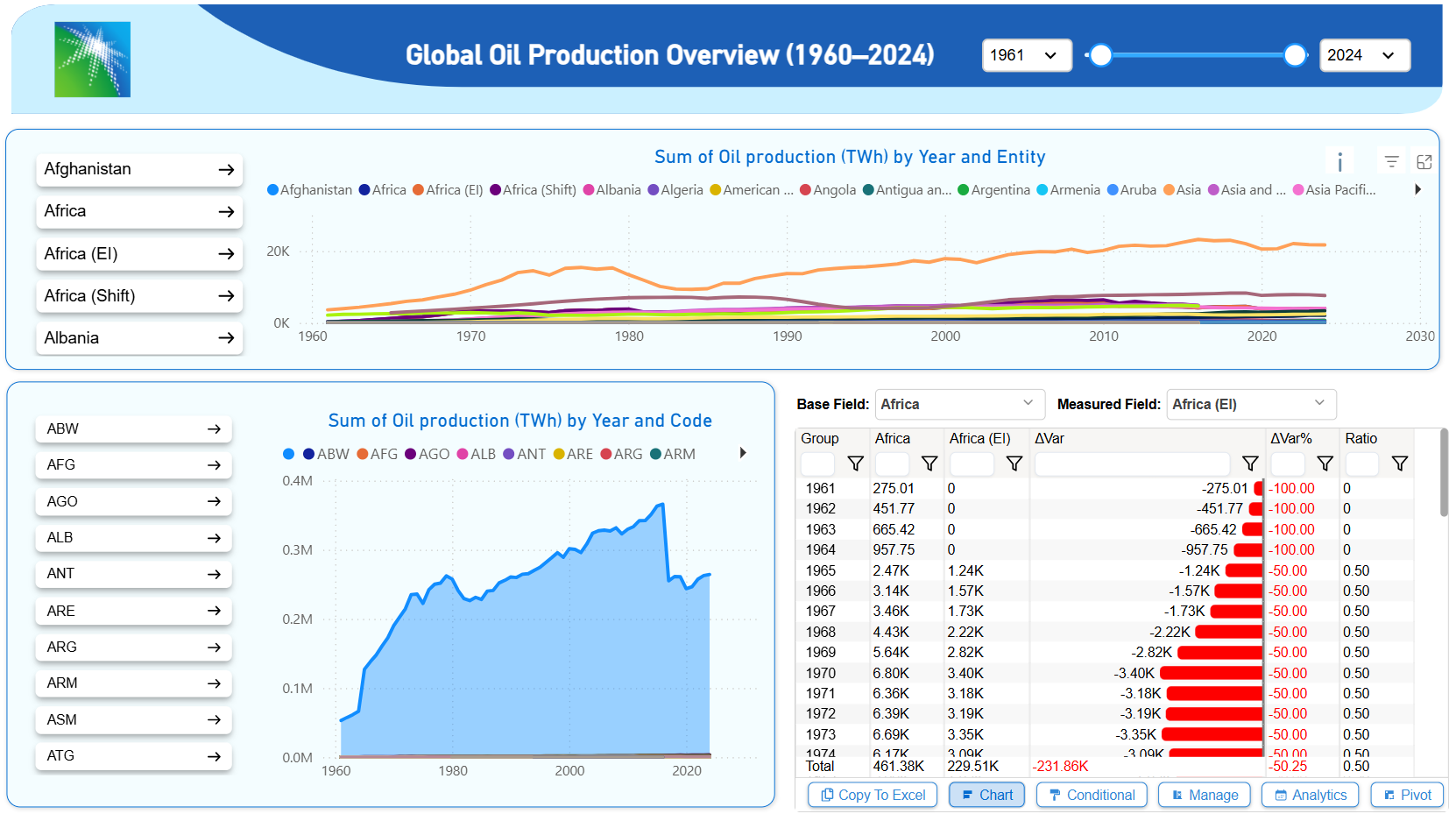The width and height of the screenshot is (1456, 814).
Task: Select Africa entity button
Action: (139, 211)
